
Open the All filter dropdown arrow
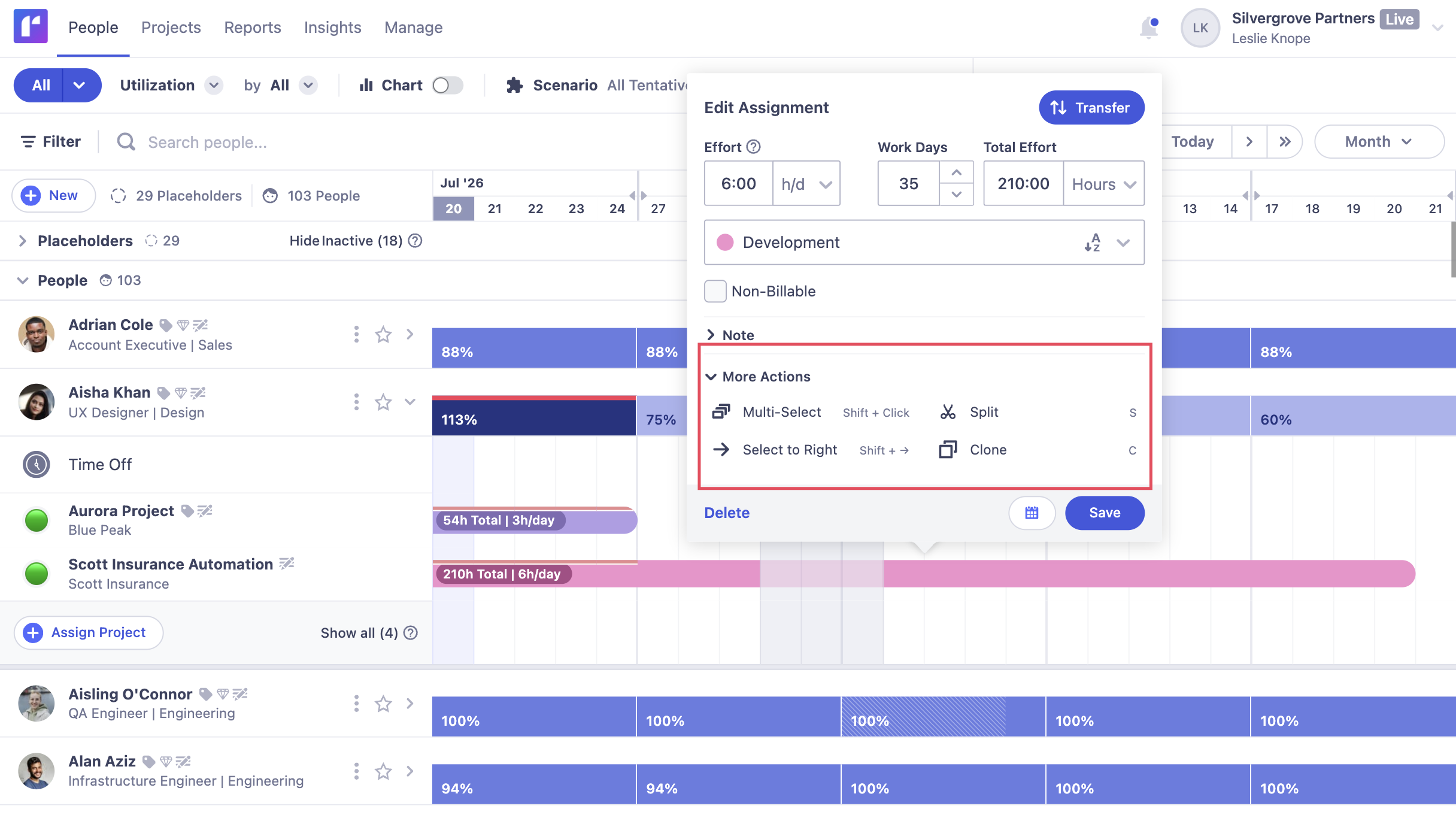click(x=80, y=85)
